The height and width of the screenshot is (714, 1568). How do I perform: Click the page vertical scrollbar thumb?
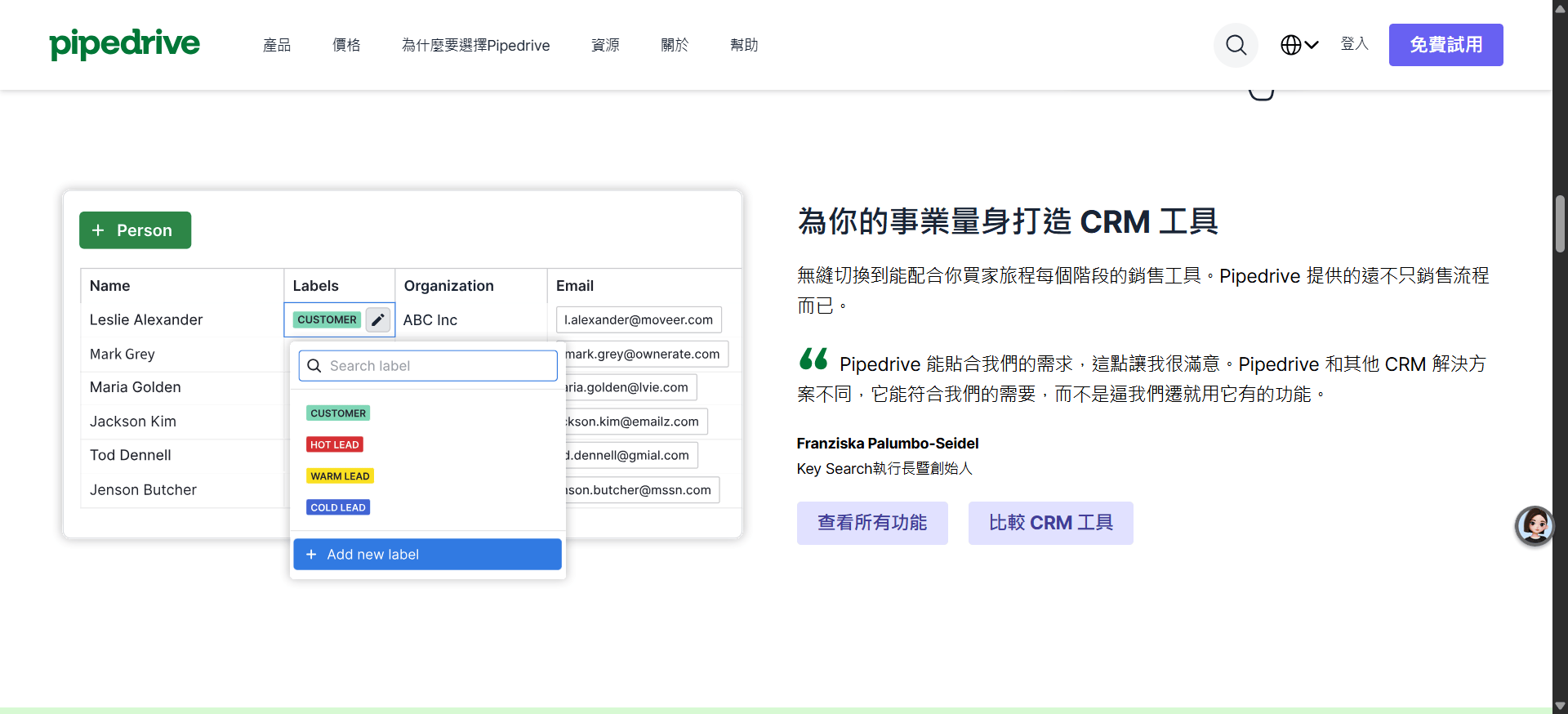[1561, 225]
